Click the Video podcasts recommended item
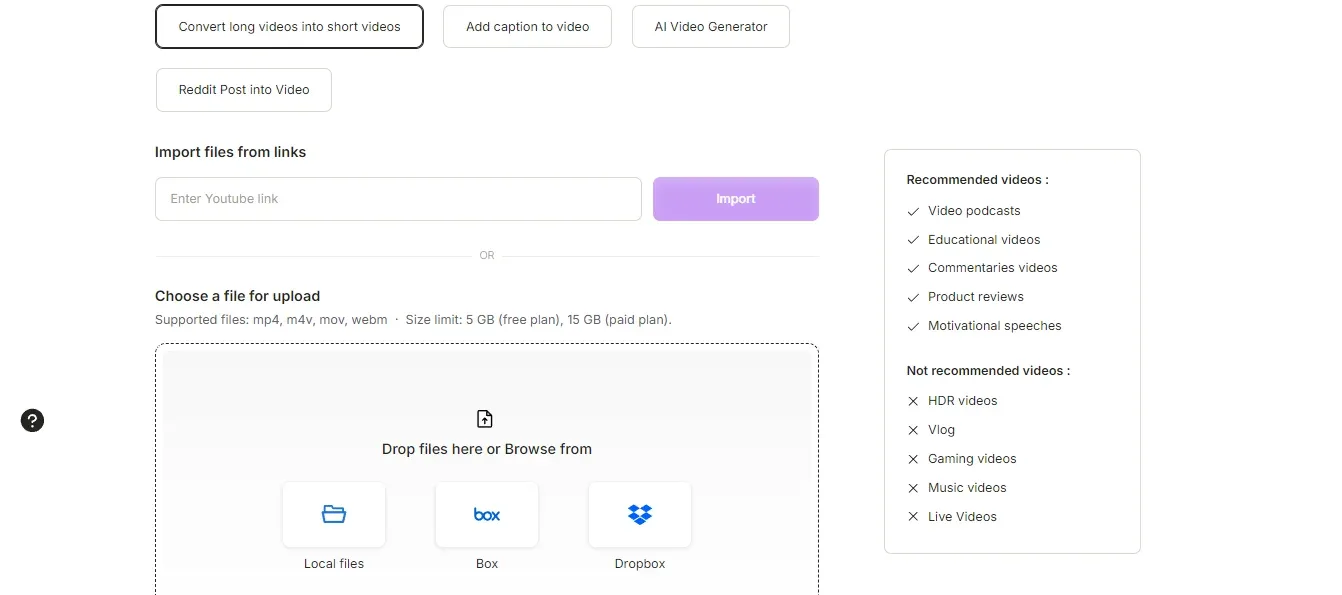Image resolution: width=1342 pixels, height=595 pixels. click(x=974, y=211)
